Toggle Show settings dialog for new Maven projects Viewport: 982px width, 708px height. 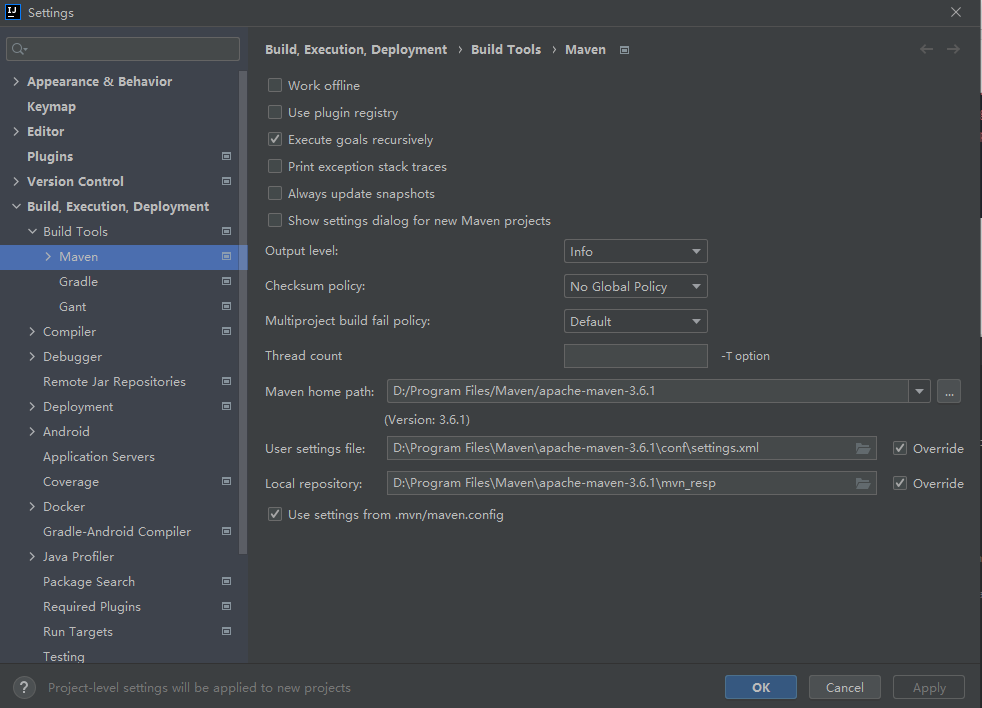pos(275,220)
